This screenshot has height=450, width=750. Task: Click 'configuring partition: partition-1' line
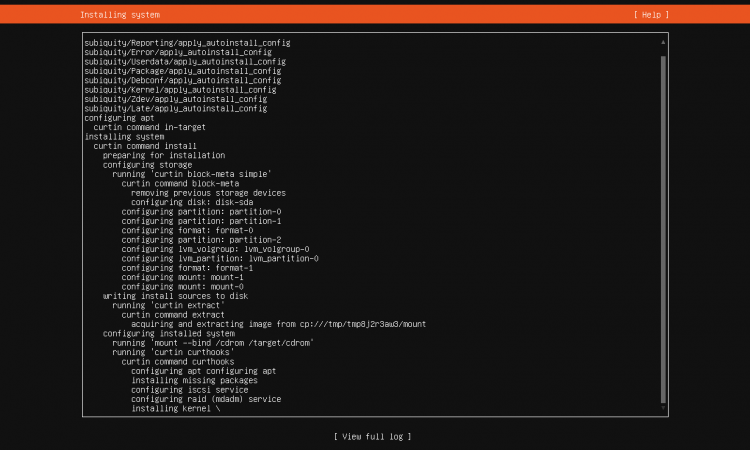coord(201,221)
